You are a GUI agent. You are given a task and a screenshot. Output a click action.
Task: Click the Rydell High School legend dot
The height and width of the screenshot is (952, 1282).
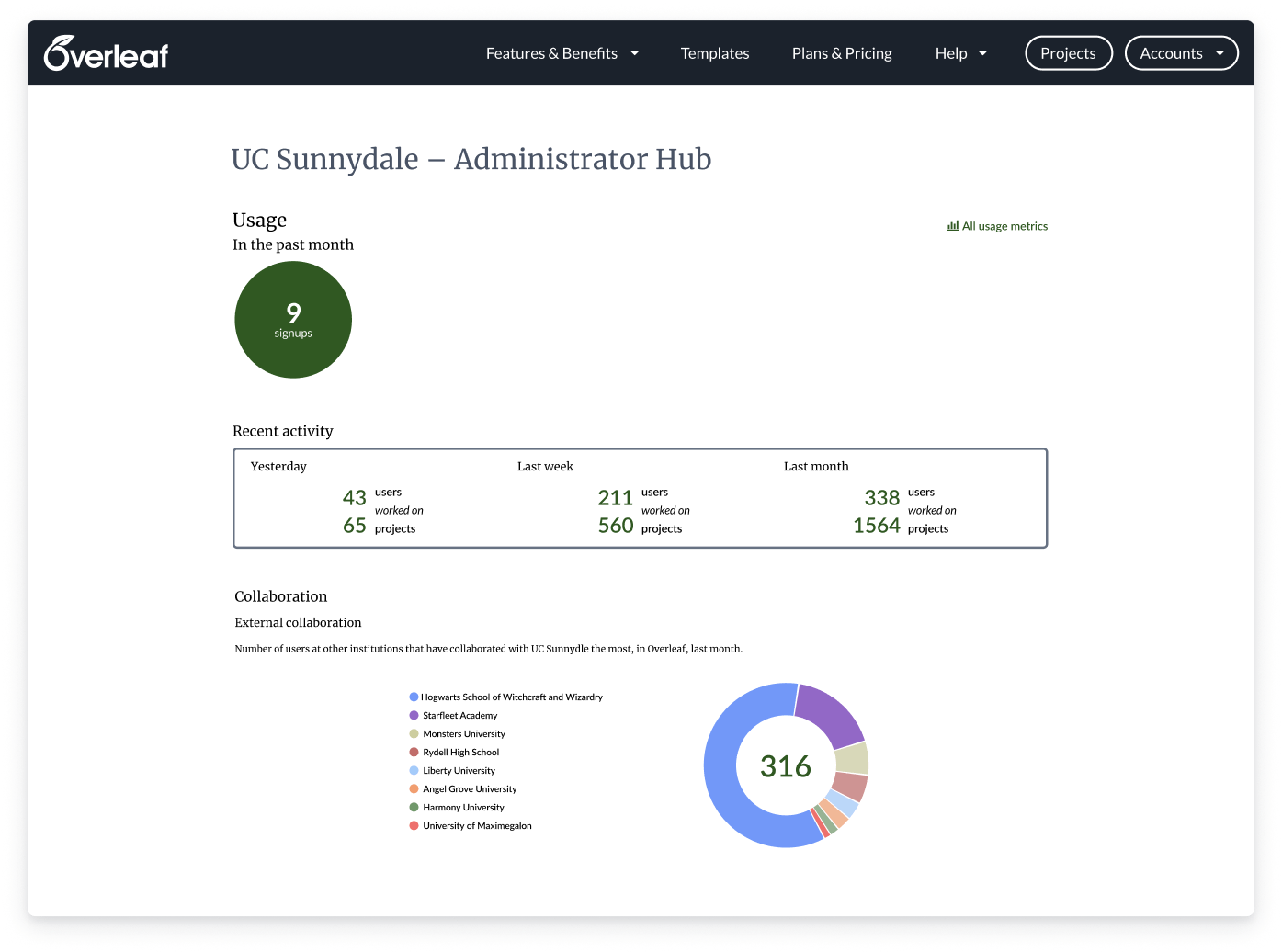[x=413, y=752]
